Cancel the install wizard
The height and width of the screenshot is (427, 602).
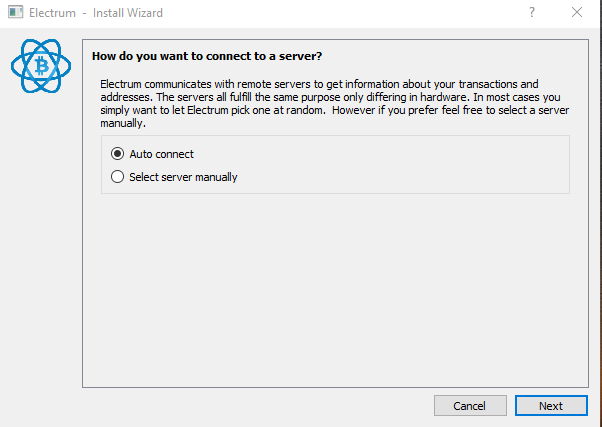point(470,405)
